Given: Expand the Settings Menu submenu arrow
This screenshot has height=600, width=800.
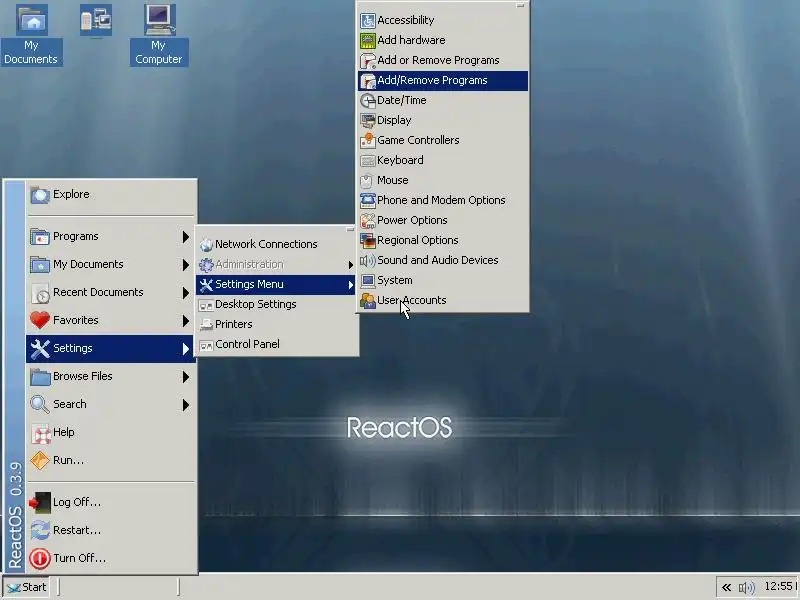Looking at the screenshot, I should point(351,285).
